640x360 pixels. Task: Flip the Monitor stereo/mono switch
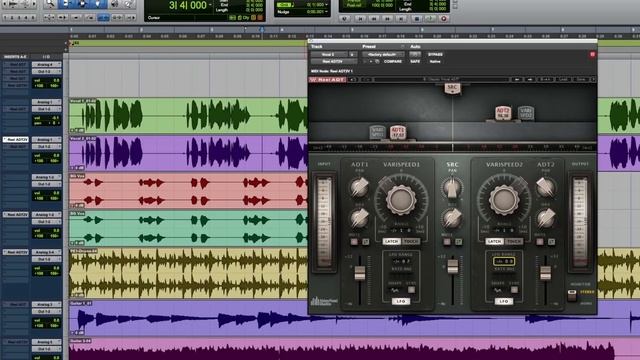coord(572,295)
